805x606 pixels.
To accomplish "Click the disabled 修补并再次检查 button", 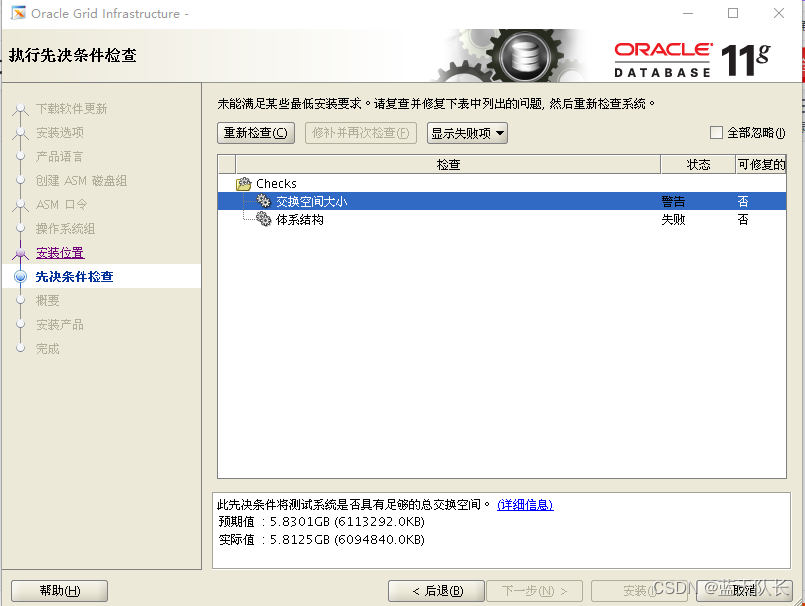I will tap(360, 133).
